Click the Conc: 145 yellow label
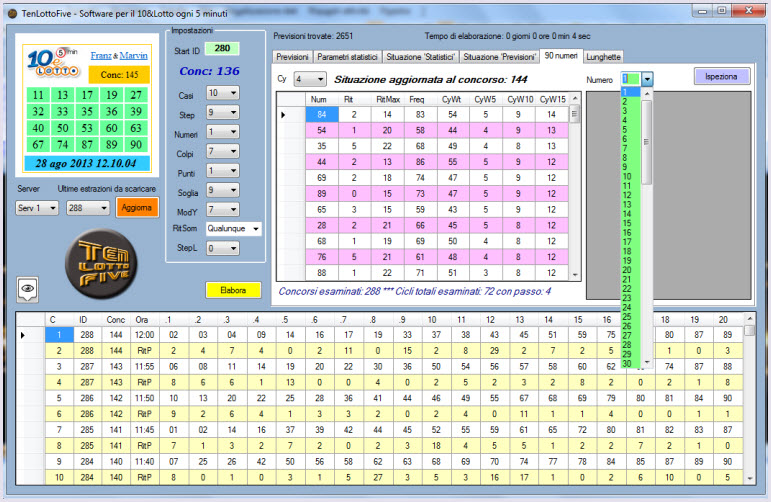 click(x=119, y=75)
